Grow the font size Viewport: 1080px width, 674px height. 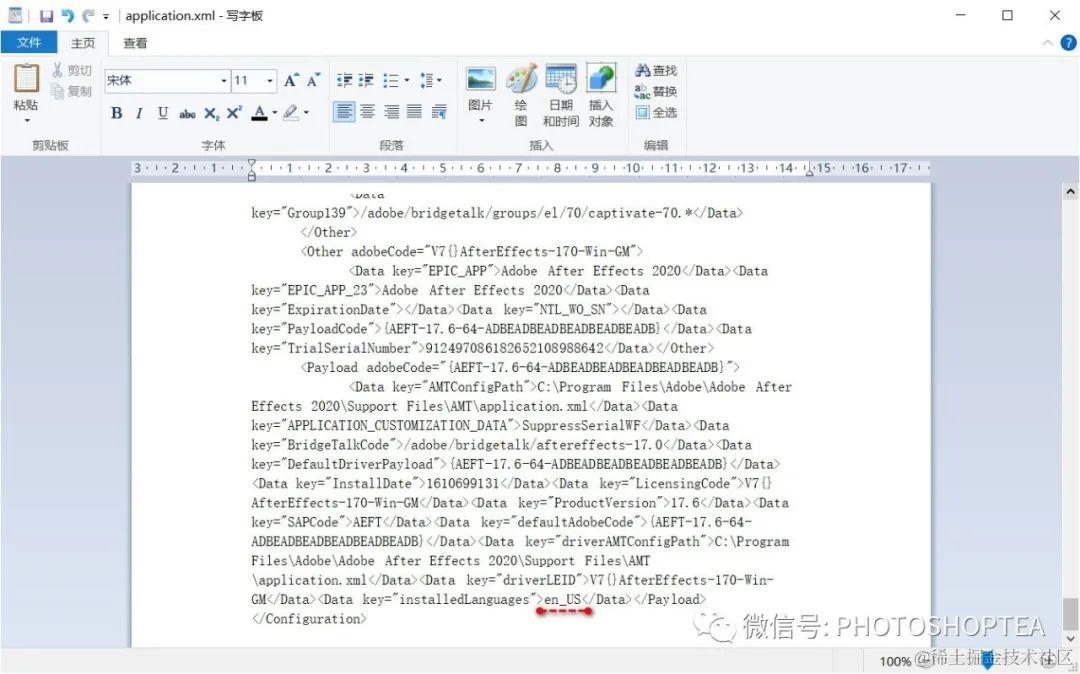pos(291,81)
